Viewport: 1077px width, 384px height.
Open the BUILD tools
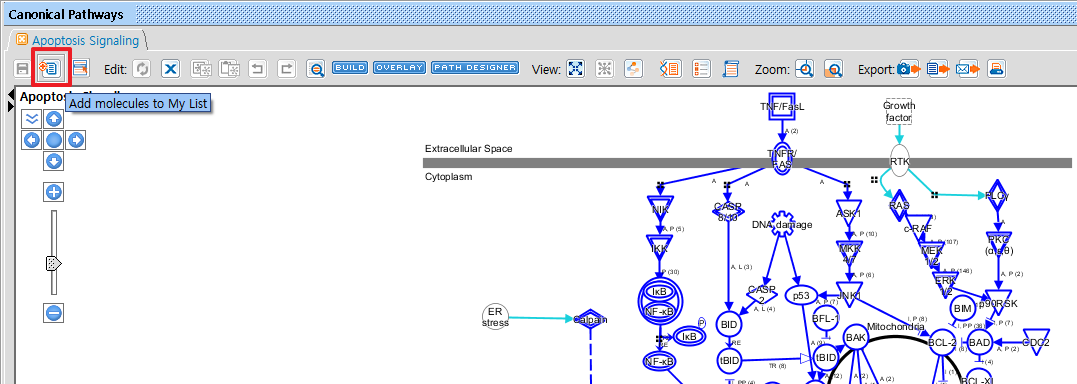350,68
